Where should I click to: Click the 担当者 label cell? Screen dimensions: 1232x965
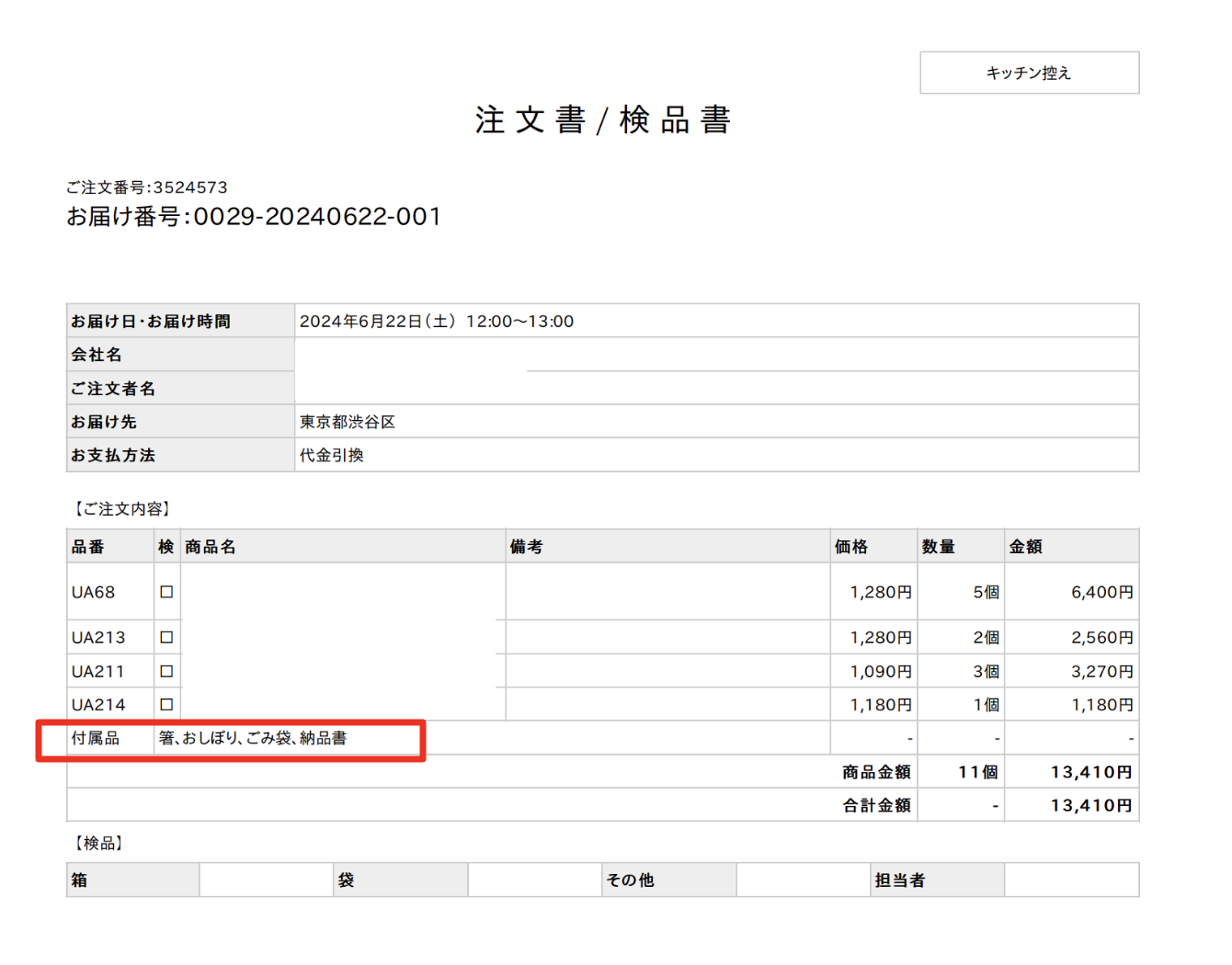[x=938, y=880]
